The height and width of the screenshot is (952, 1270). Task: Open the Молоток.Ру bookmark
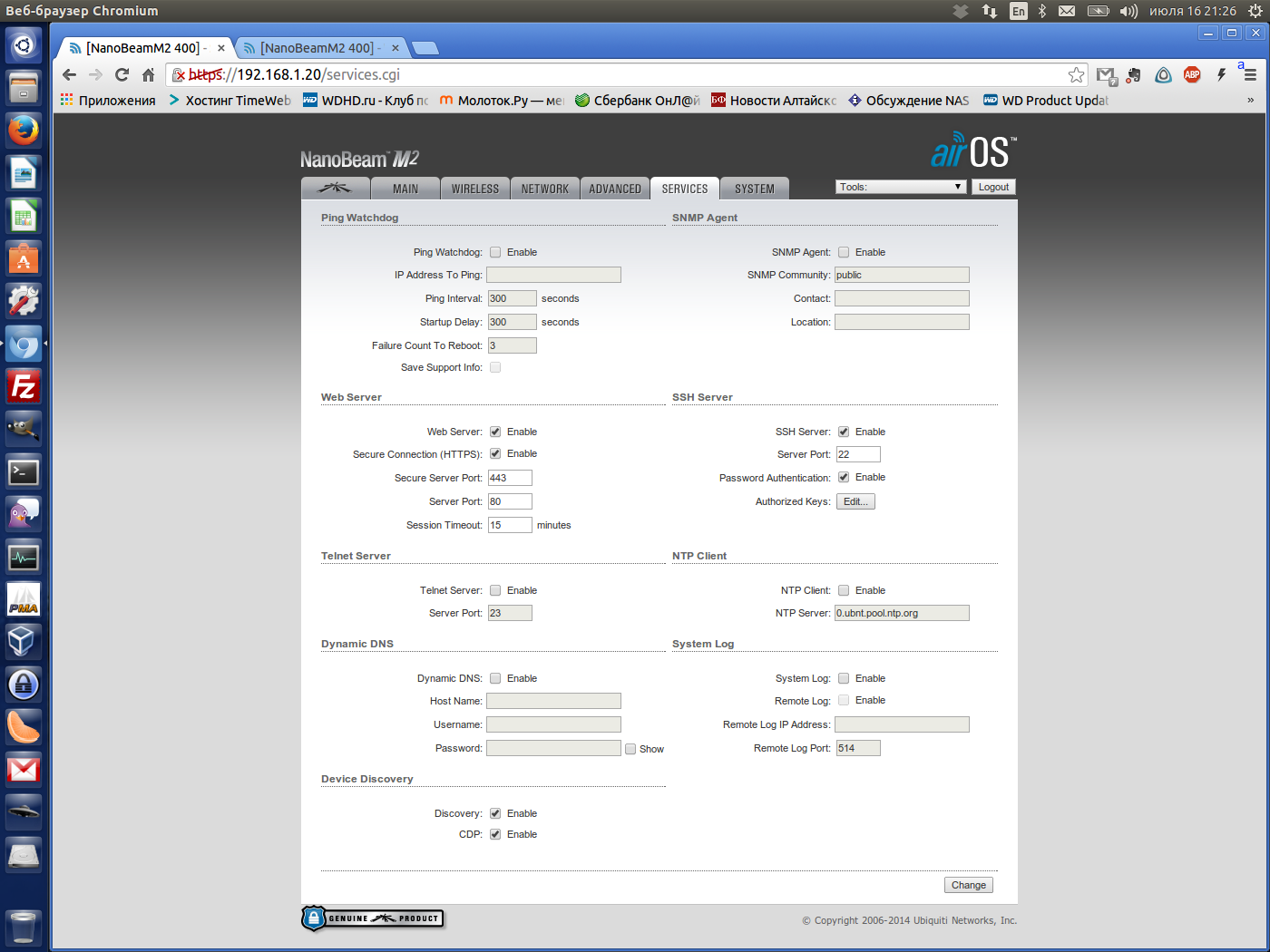coord(502,101)
